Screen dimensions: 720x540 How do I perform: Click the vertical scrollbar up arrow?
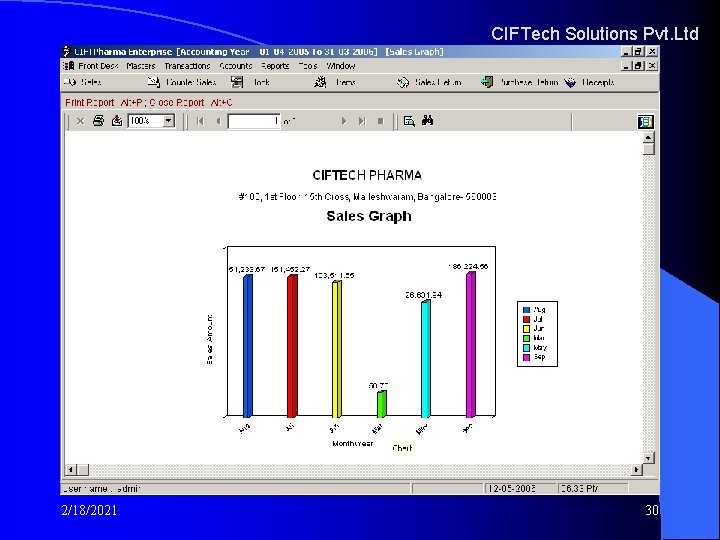pos(648,137)
